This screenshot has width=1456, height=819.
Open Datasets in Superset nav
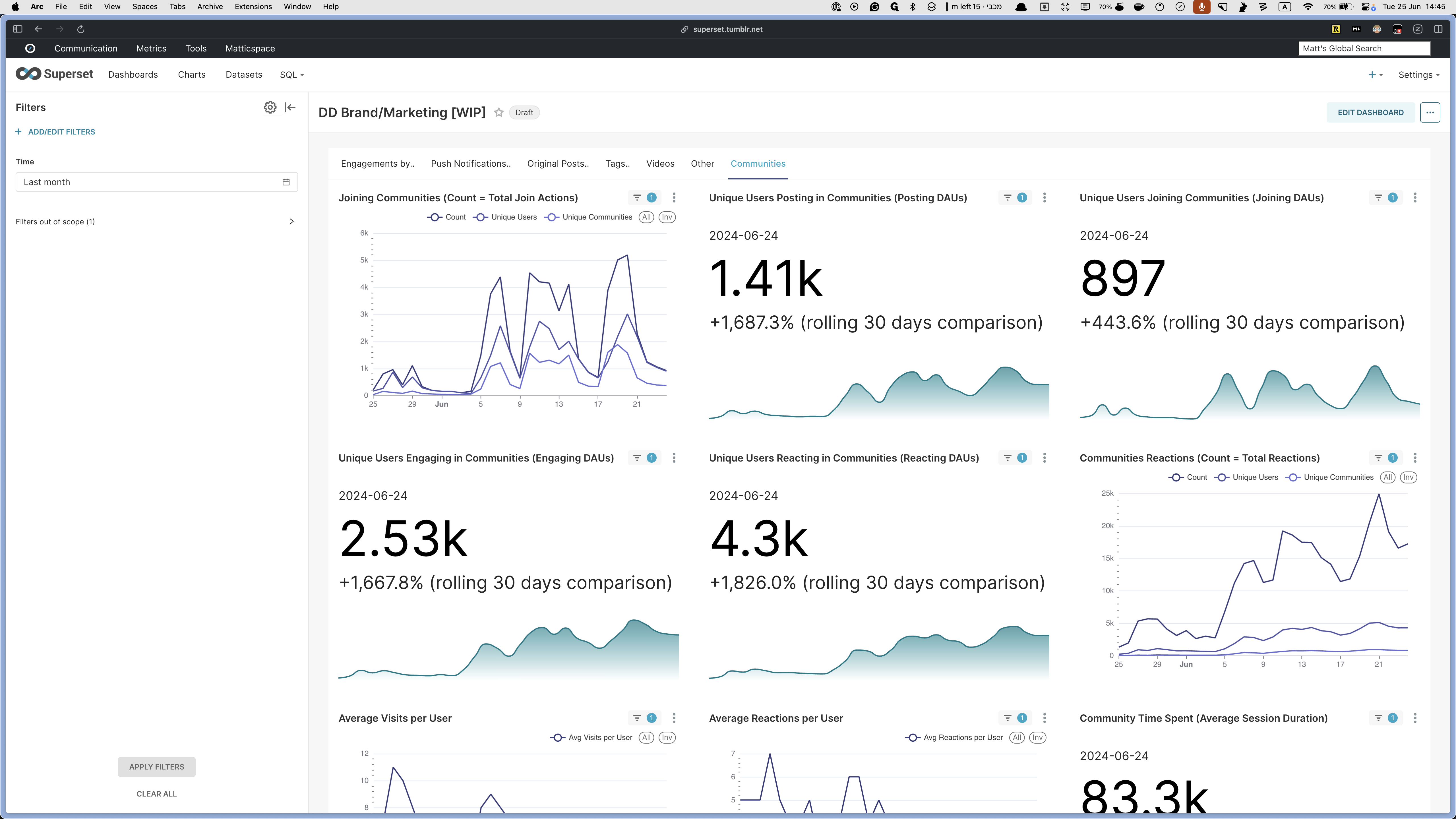click(244, 75)
